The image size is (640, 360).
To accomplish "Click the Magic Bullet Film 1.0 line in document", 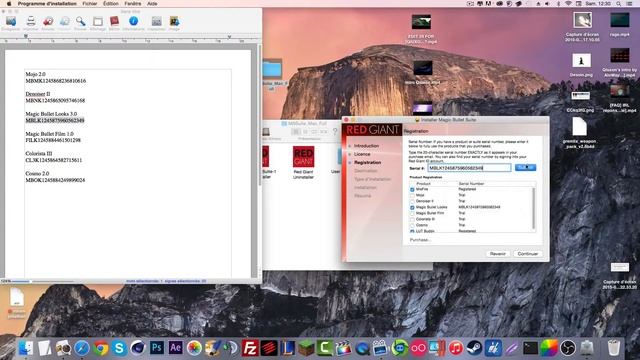I will coord(49,134).
